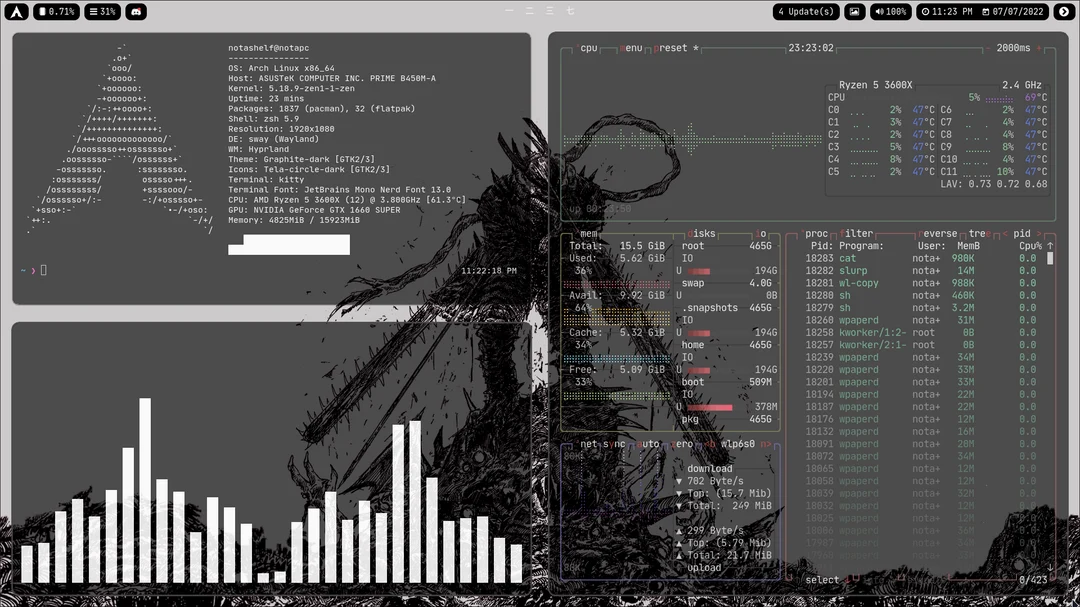Click the battery indicator in the top bar
Image resolution: width=1080 pixels, height=607 pixels.
56,11
